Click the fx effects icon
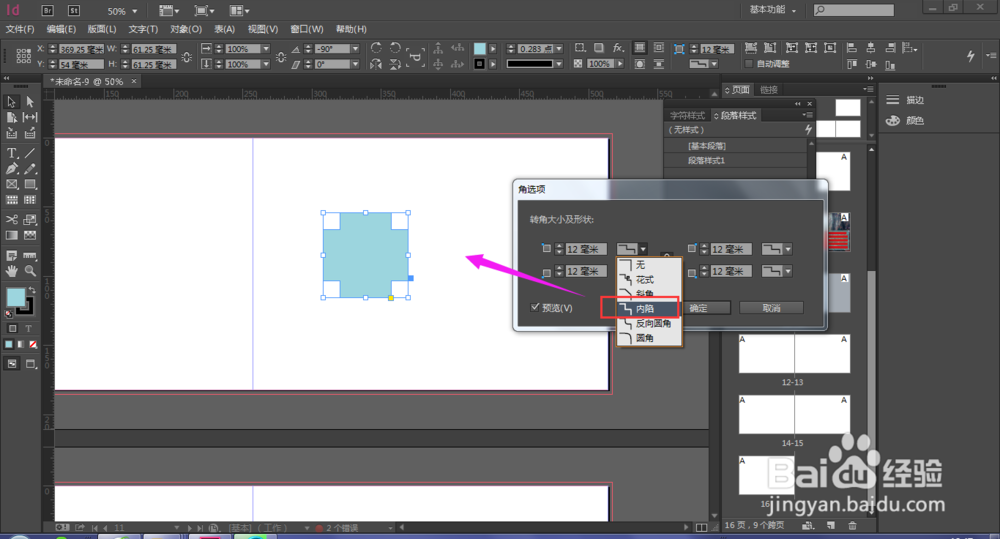 click(x=617, y=48)
